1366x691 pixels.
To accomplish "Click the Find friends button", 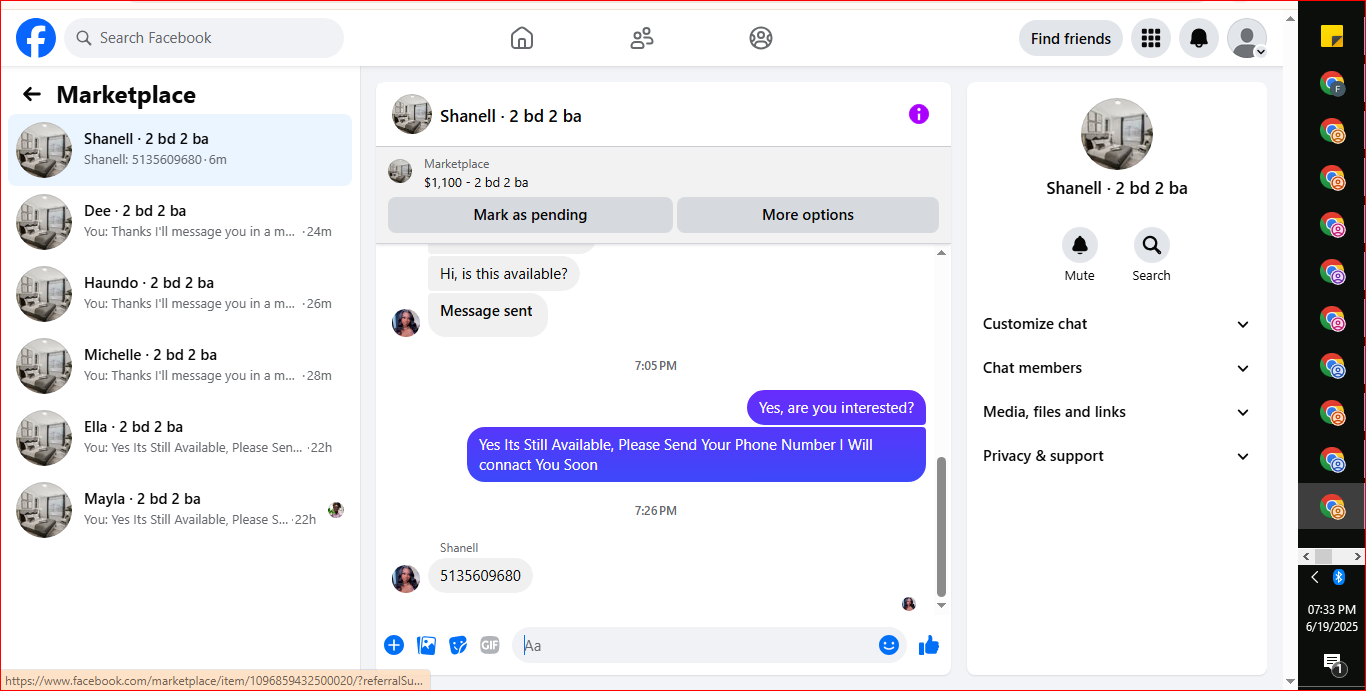I will [x=1071, y=38].
